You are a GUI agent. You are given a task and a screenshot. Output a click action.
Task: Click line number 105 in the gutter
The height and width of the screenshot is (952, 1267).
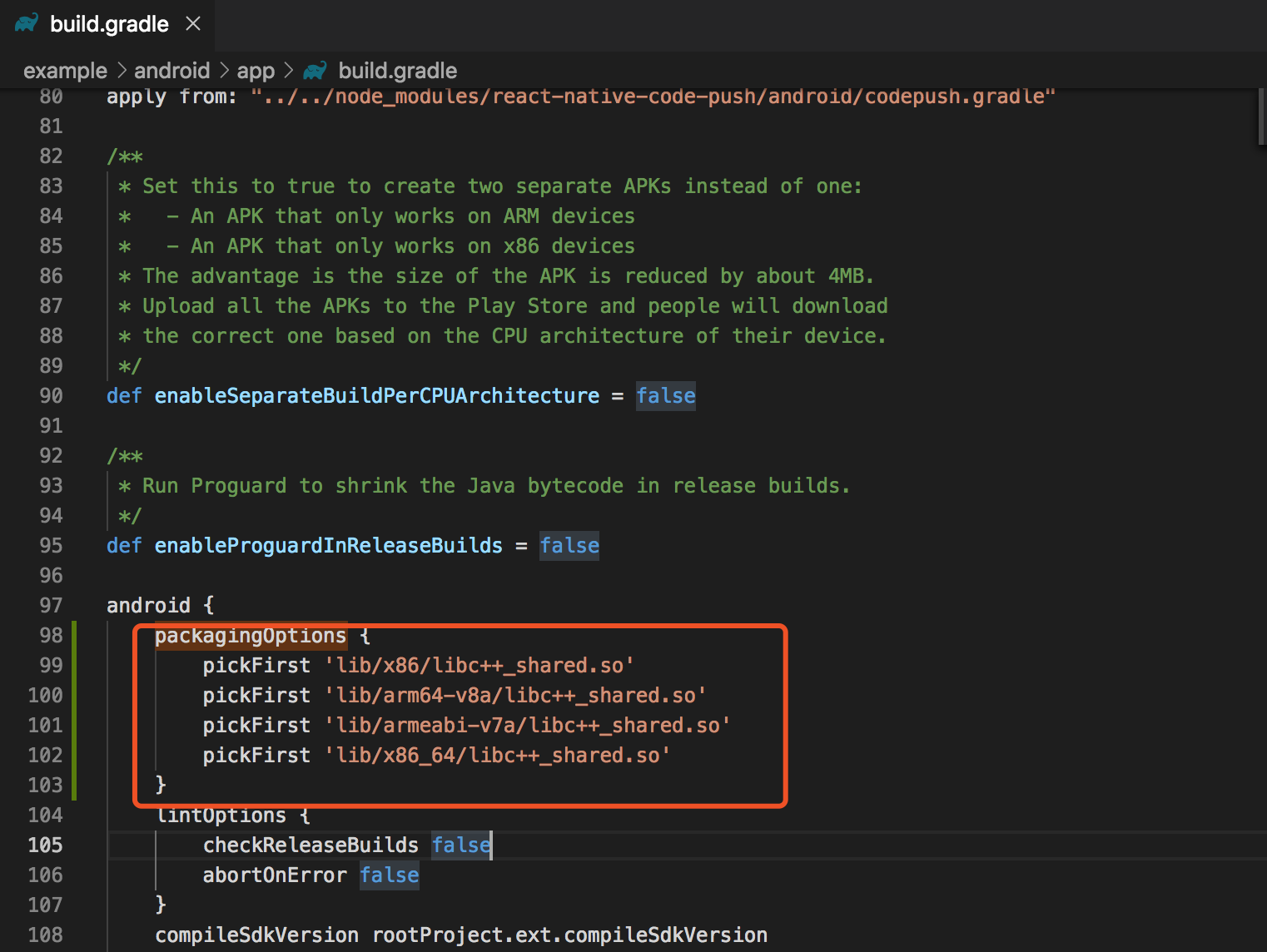click(44, 845)
